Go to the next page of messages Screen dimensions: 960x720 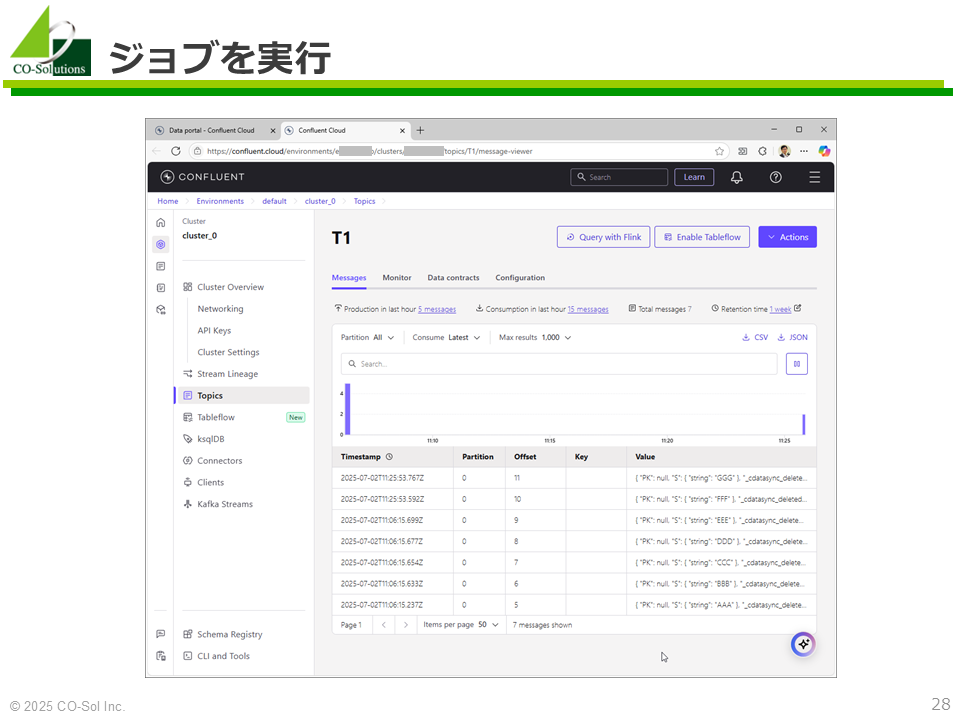(405, 625)
